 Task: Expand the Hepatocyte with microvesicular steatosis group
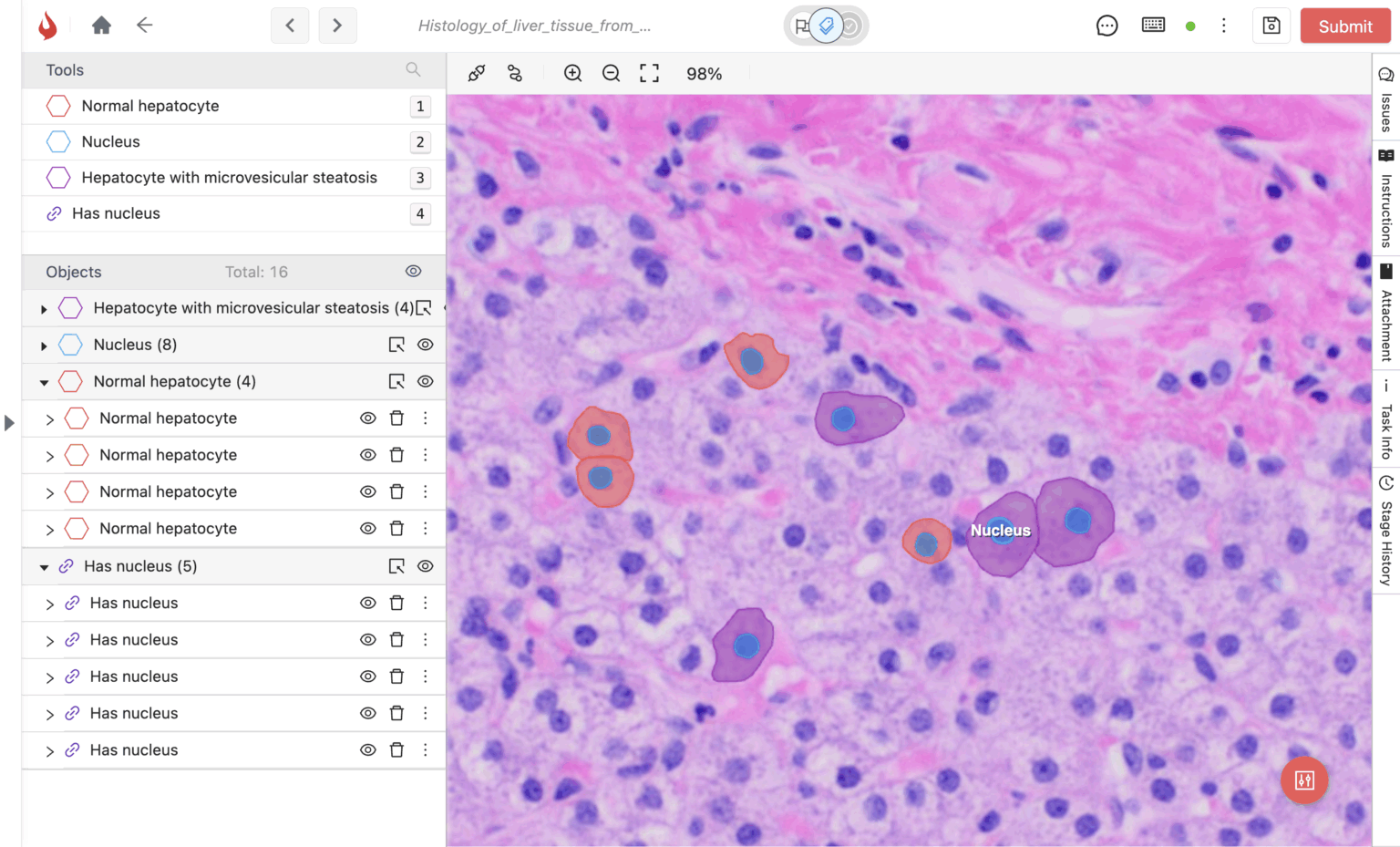[43, 308]
